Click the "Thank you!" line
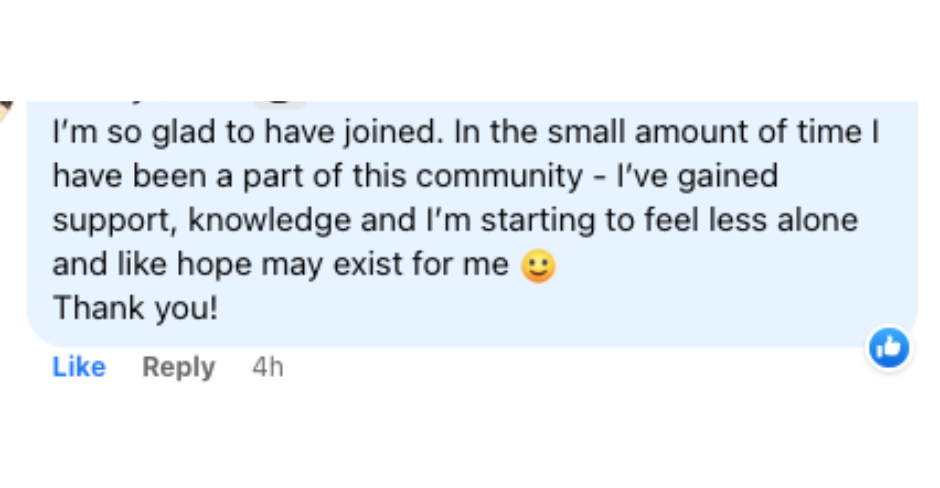Viewport: 940px width, 488px height. click(x=135, y=307)
